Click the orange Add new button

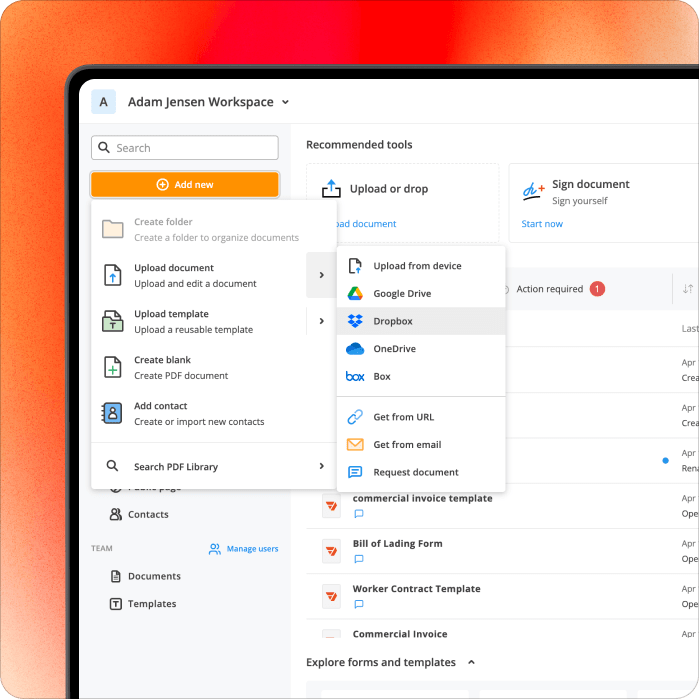tap(185, 185)
